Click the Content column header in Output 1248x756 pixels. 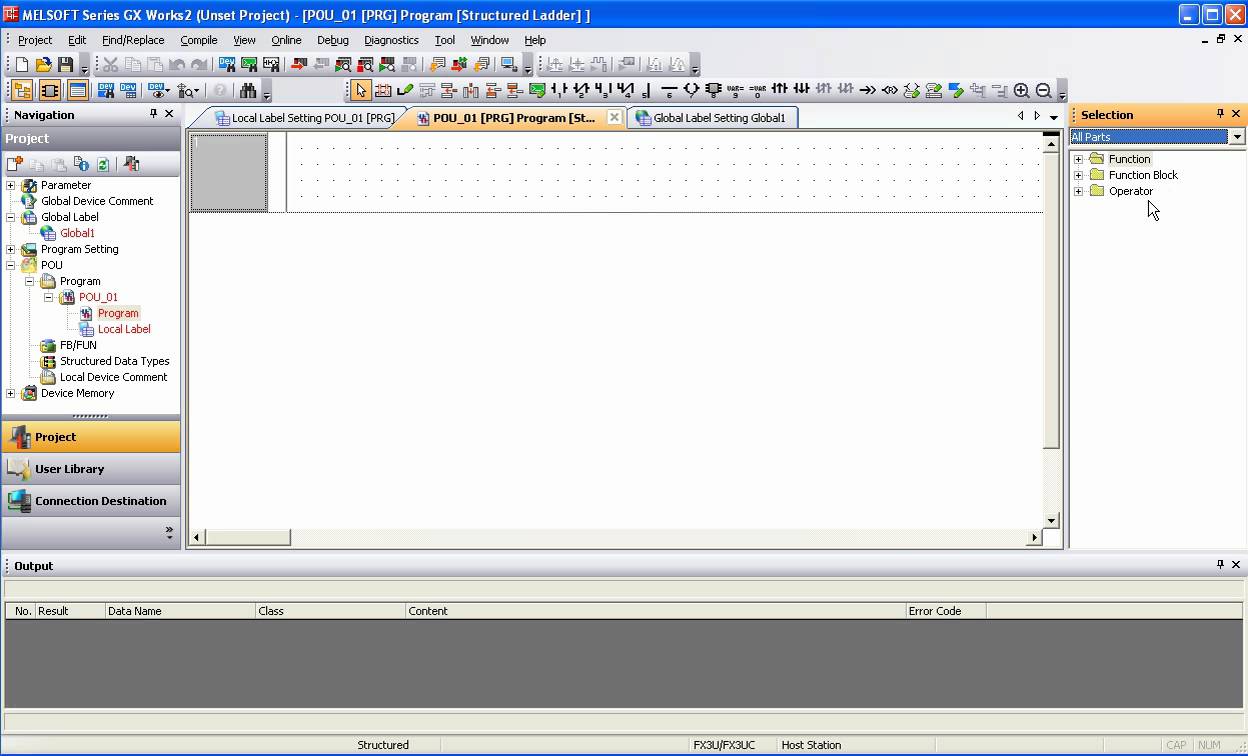(655, 611)
